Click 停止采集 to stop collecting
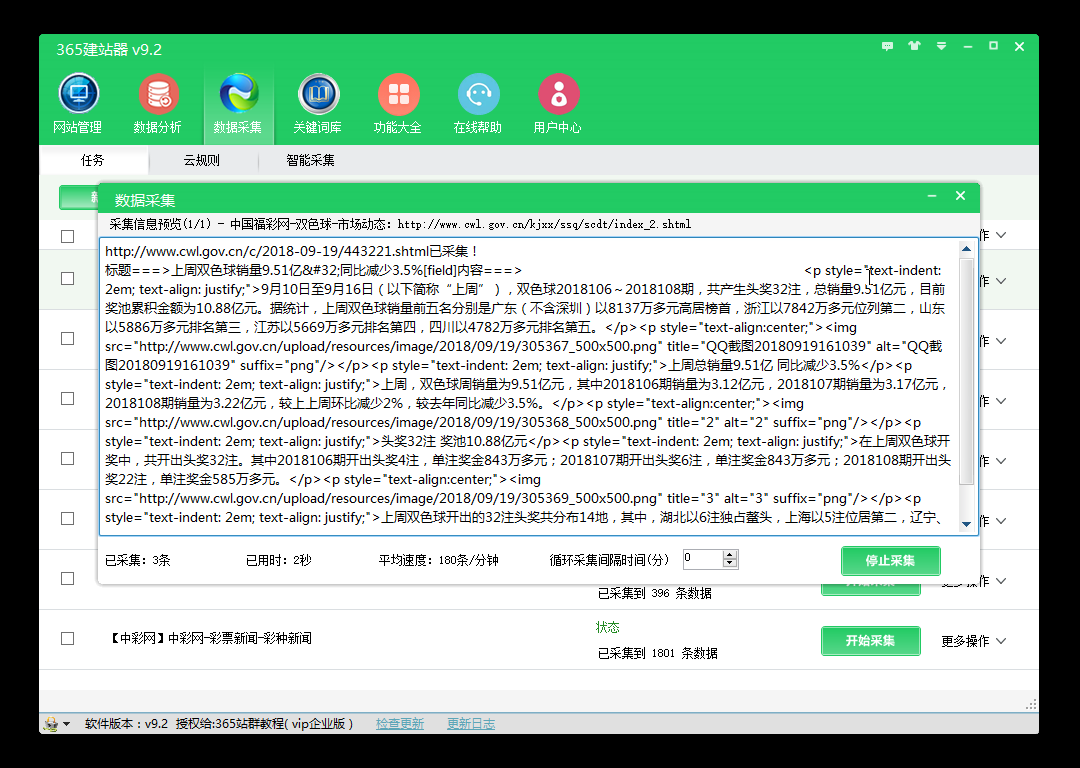Image resolution: width=1080 pixels, height=768 pixels. tap(891, 561)
